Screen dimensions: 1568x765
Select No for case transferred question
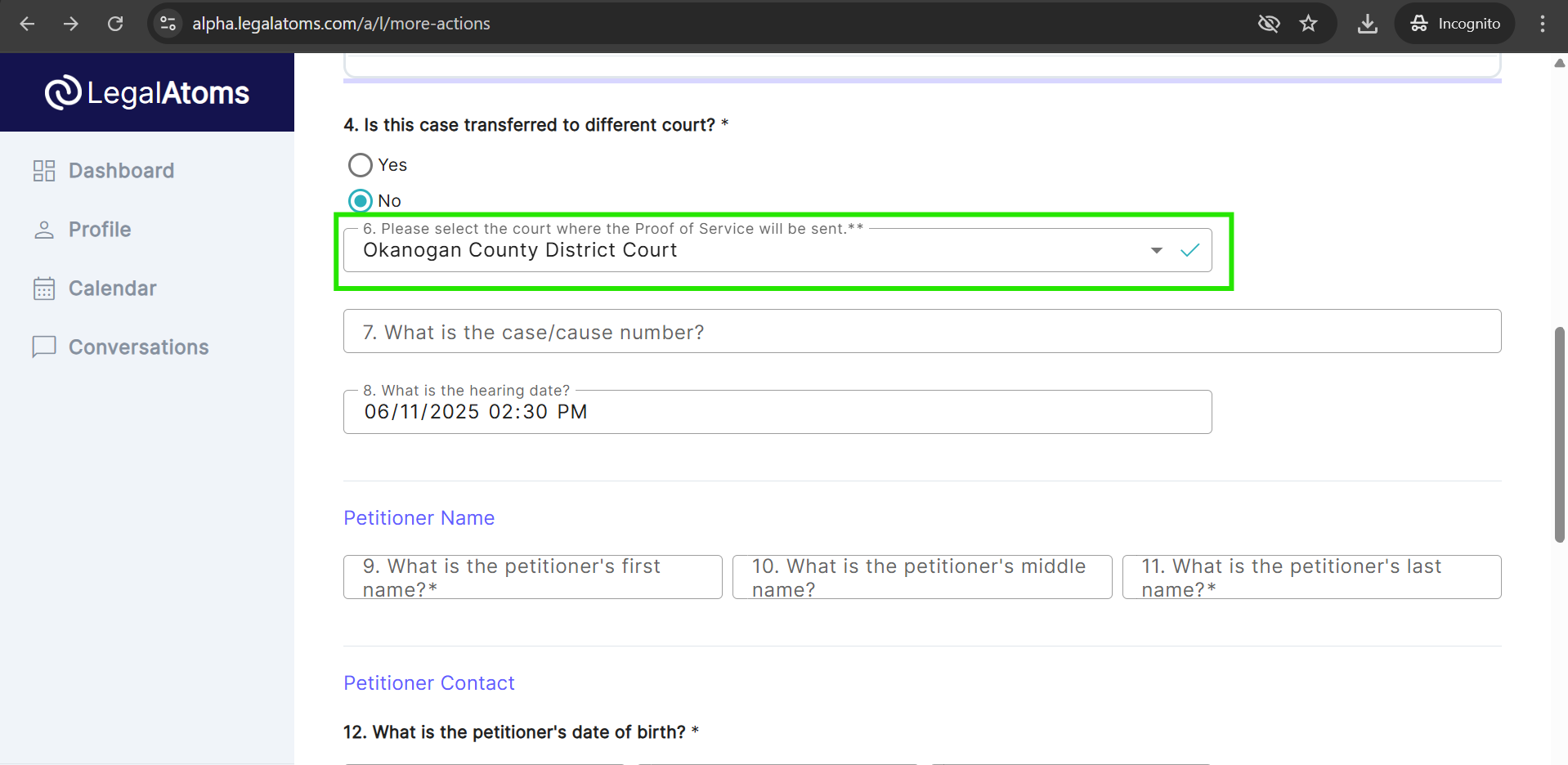coord(361,201)
